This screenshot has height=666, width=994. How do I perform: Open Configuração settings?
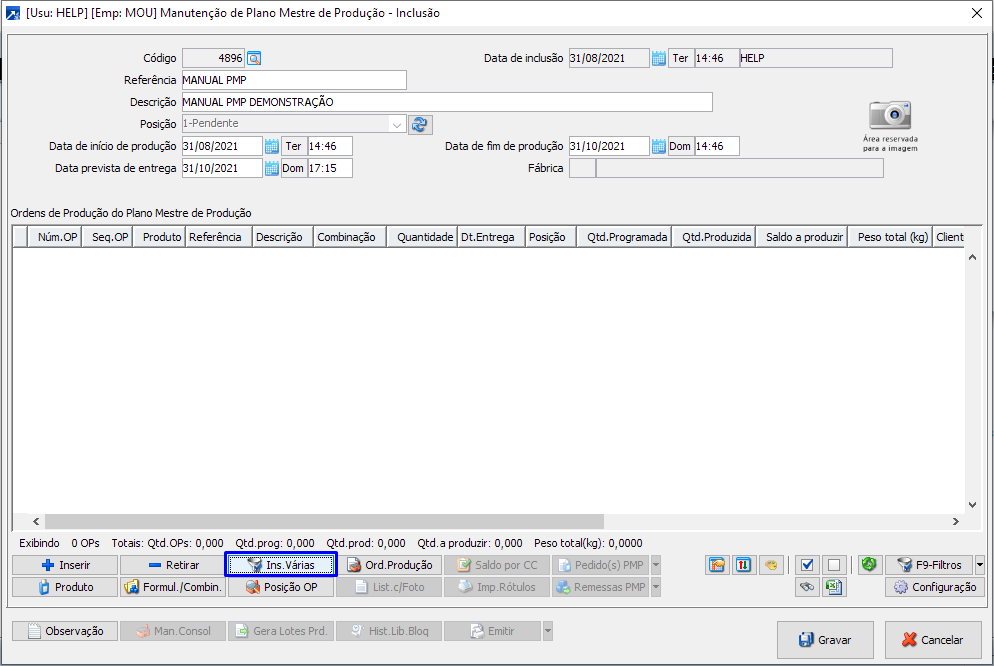(x=935, y=587)
